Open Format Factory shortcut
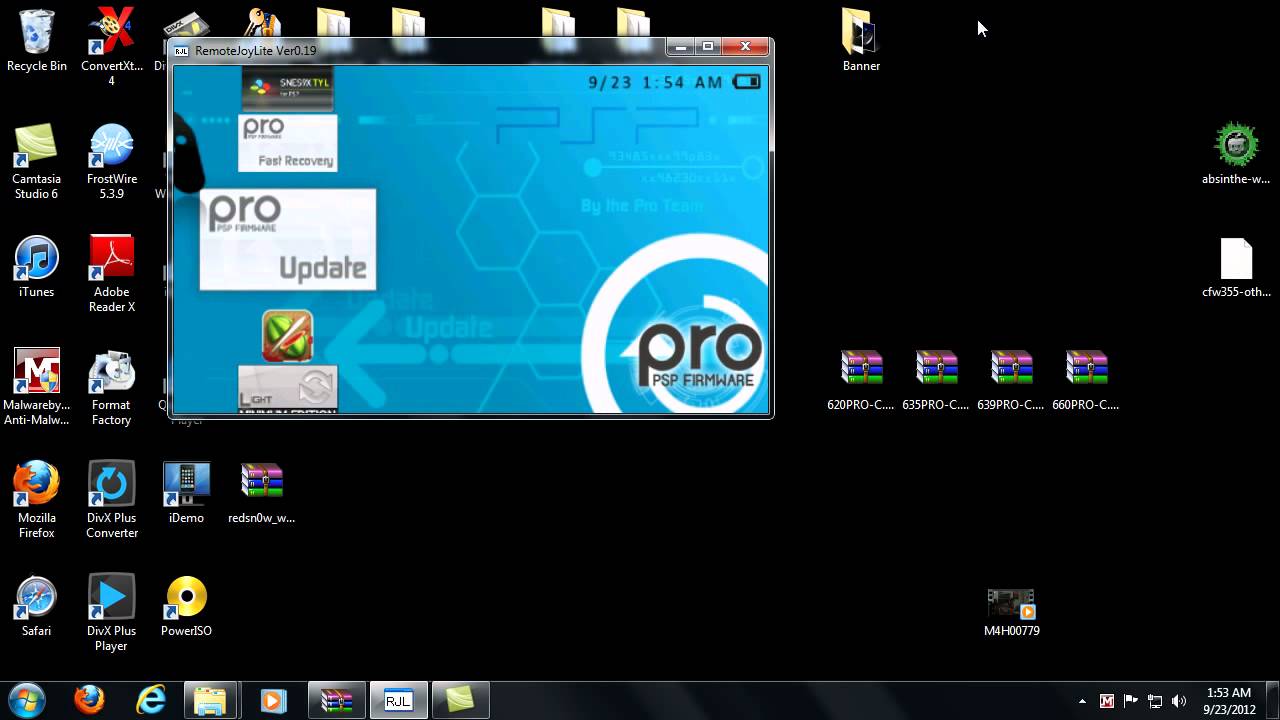 click(111, 388)
